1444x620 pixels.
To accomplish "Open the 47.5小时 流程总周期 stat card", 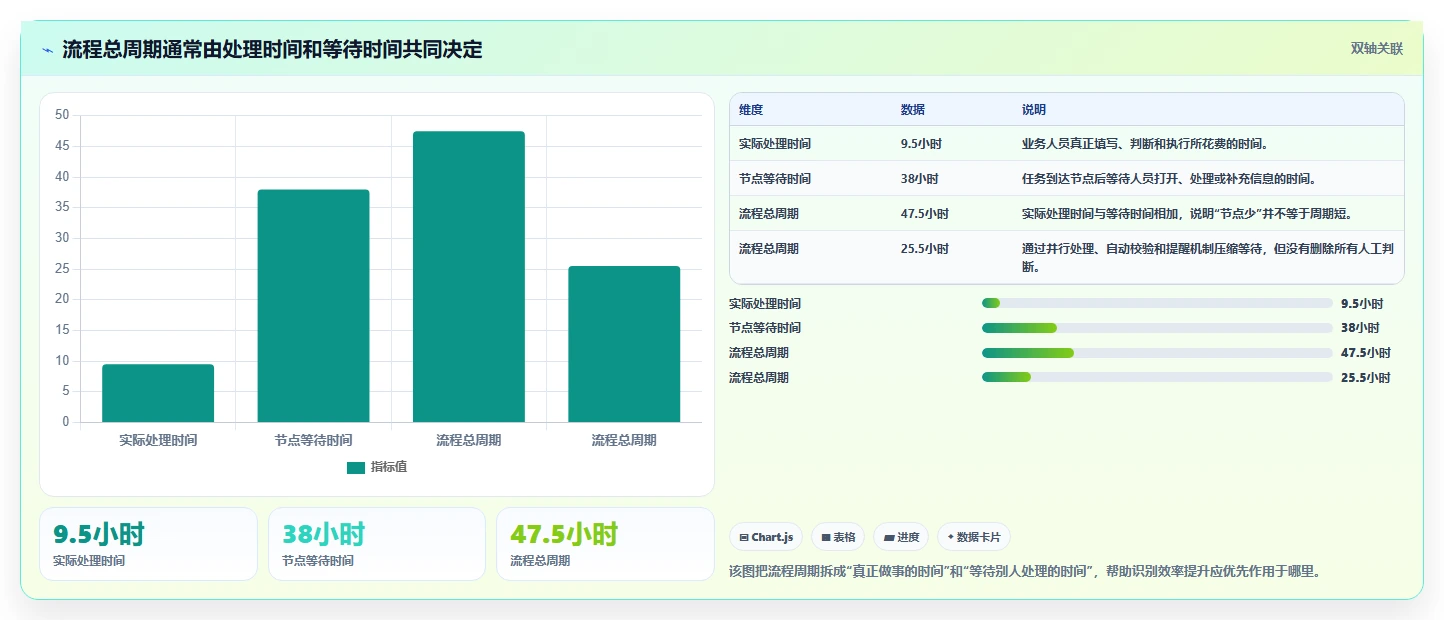I will click(605, 544).
